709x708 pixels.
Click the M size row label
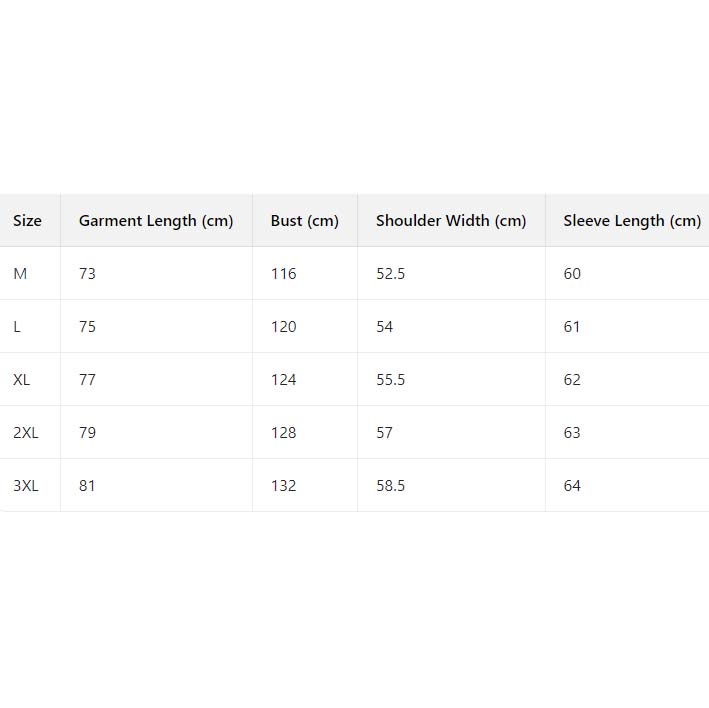click(x=20, y=274)
